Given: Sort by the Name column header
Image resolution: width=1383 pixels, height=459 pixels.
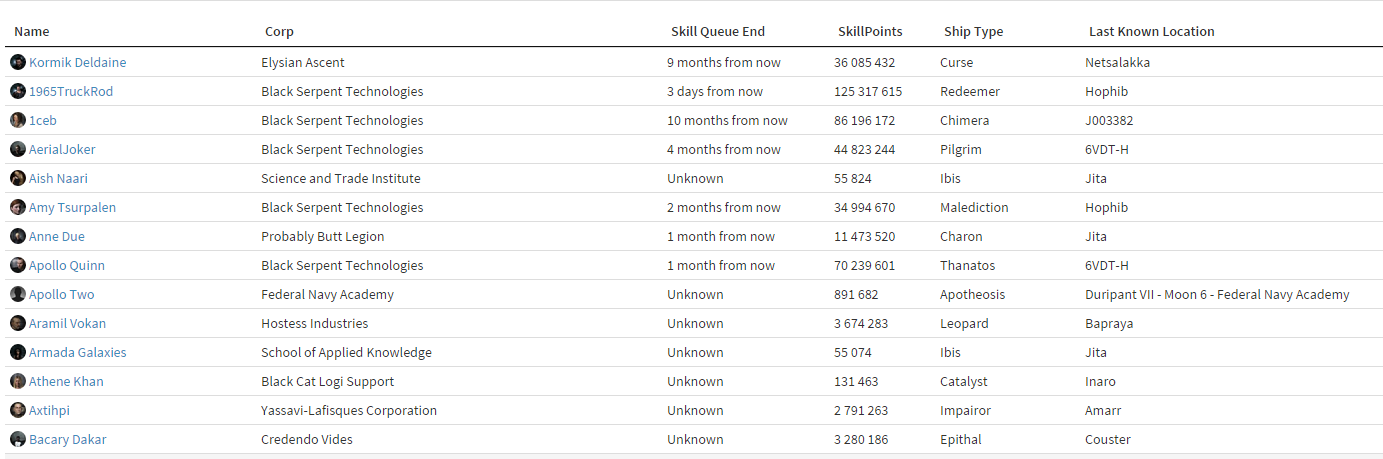Looking at the screenshot, I should coord(32,32).
